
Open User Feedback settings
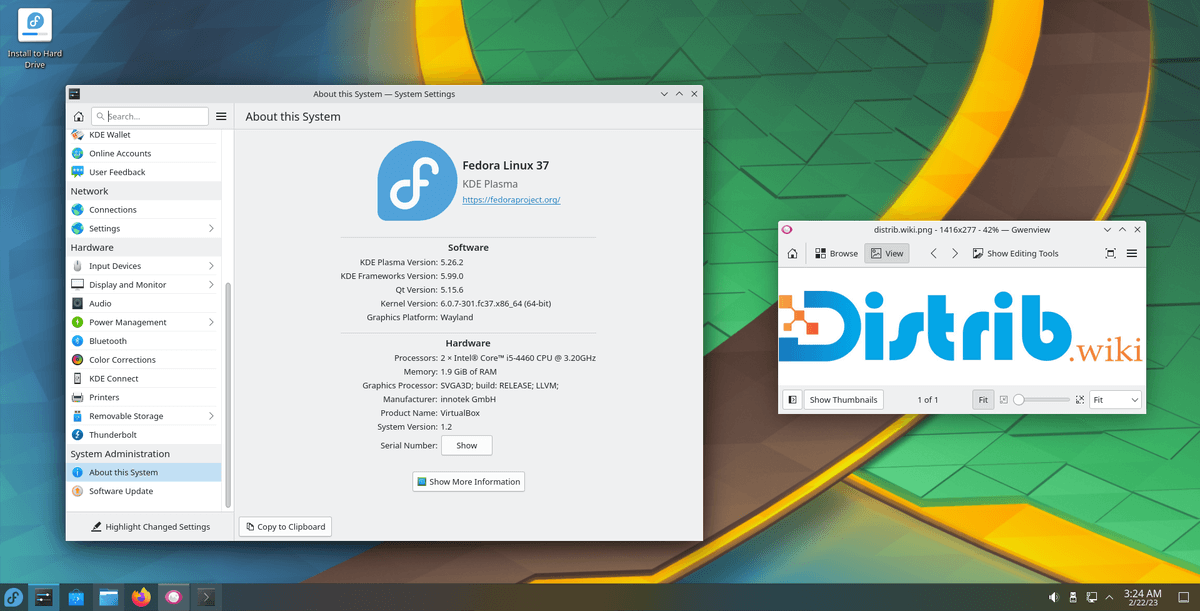point(144,172)
